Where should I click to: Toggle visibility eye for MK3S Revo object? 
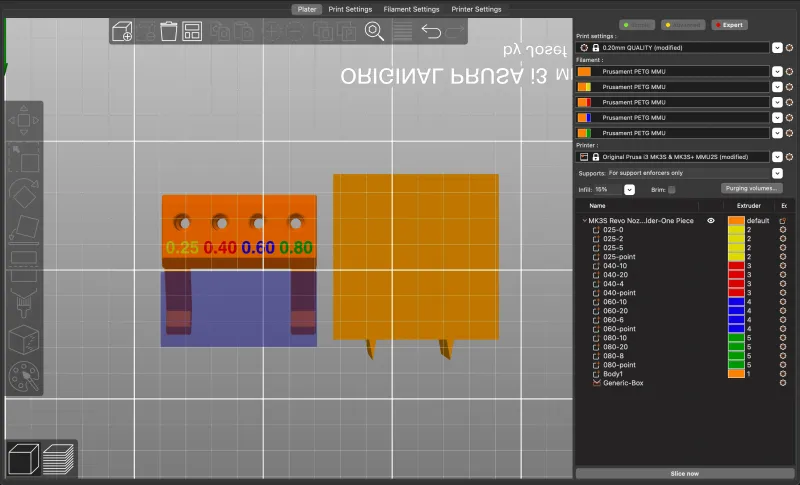(711, 220)
